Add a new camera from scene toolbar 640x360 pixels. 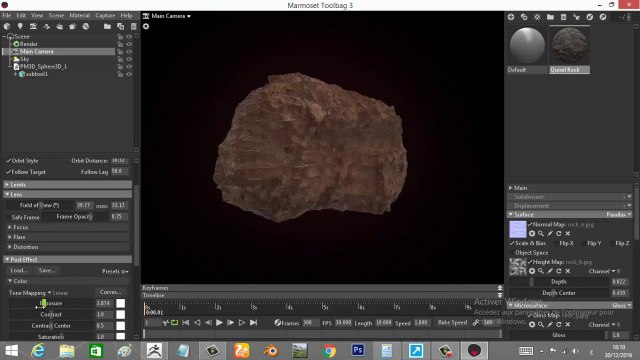coord(33,27)
